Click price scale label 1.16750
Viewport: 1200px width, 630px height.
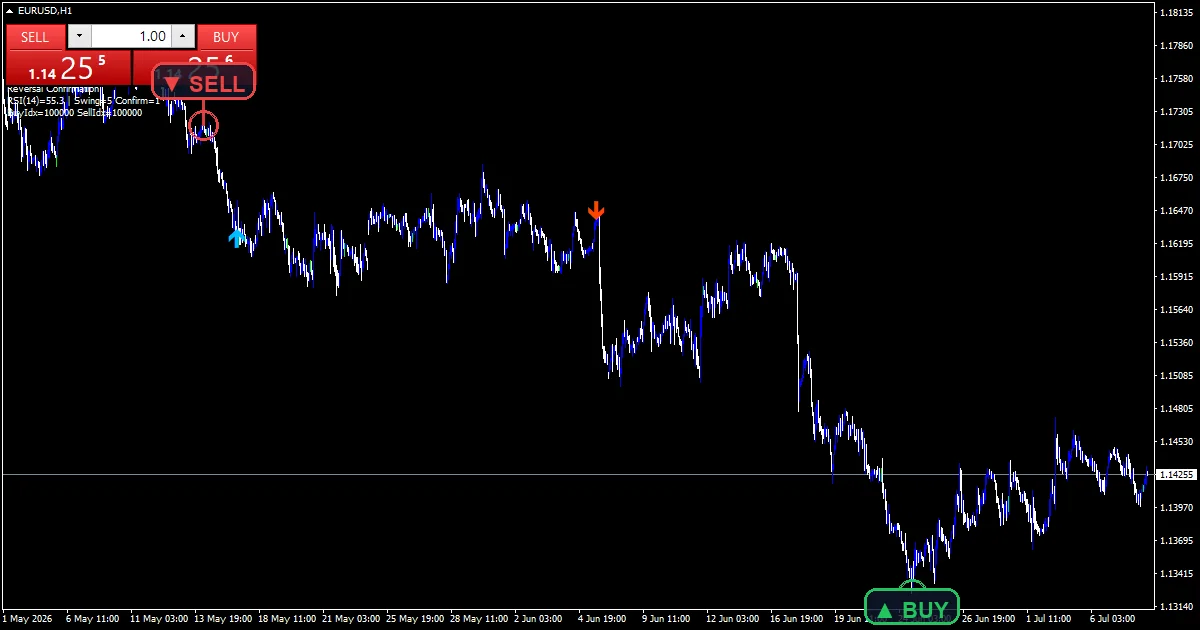(x=1176, y=178)
